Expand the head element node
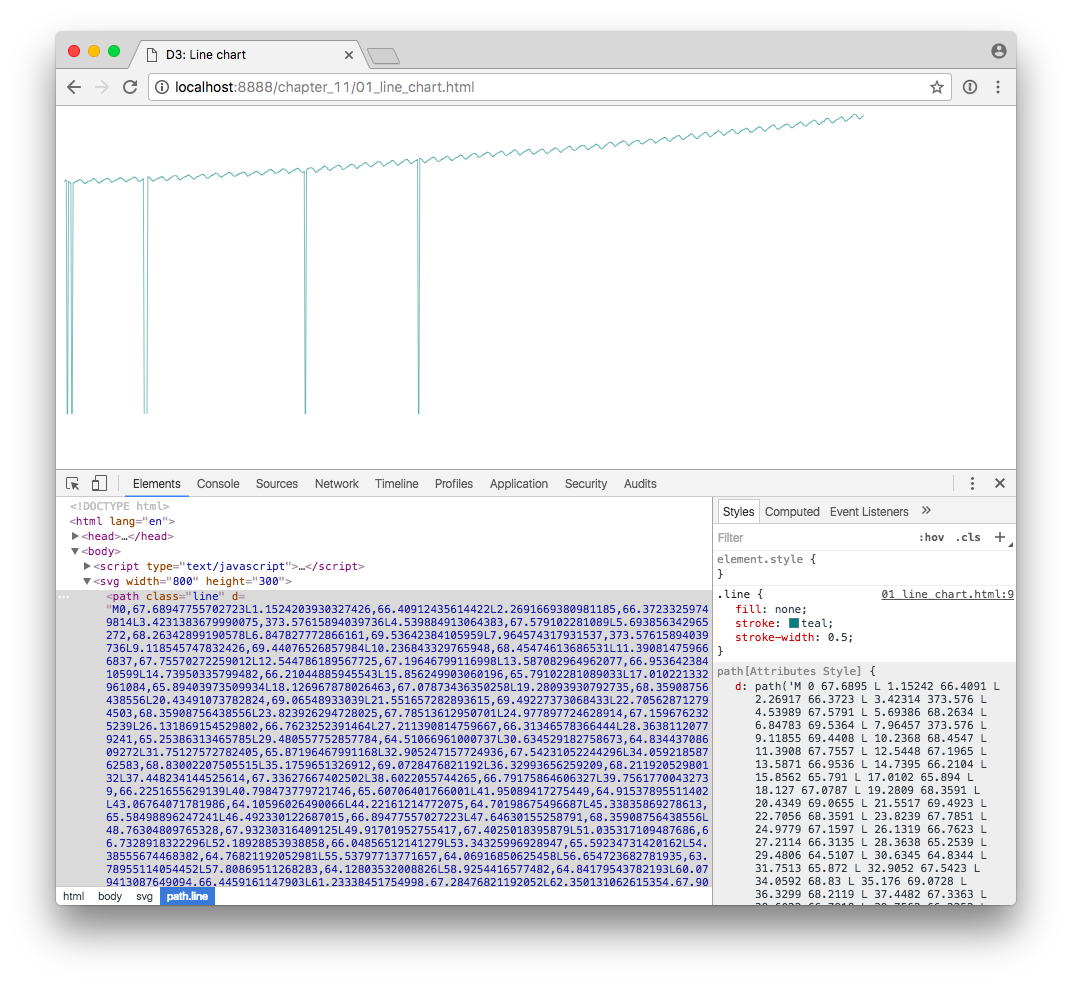The width and height of the screenshot is (1072, 985). pyautogui.click(x=76, y=536)
